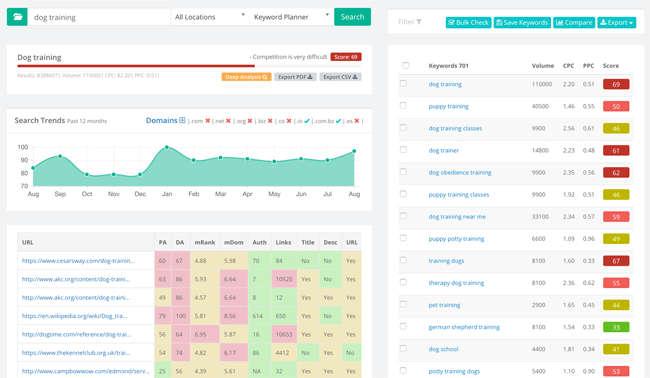This screenshot has width=650, height=378.
Task: Click the Deep Analysis magnifier button
Action: coord(246,77)
